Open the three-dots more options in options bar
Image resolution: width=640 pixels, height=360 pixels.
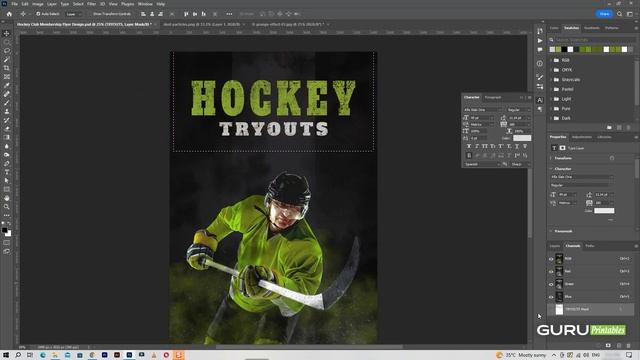[229, 14]
